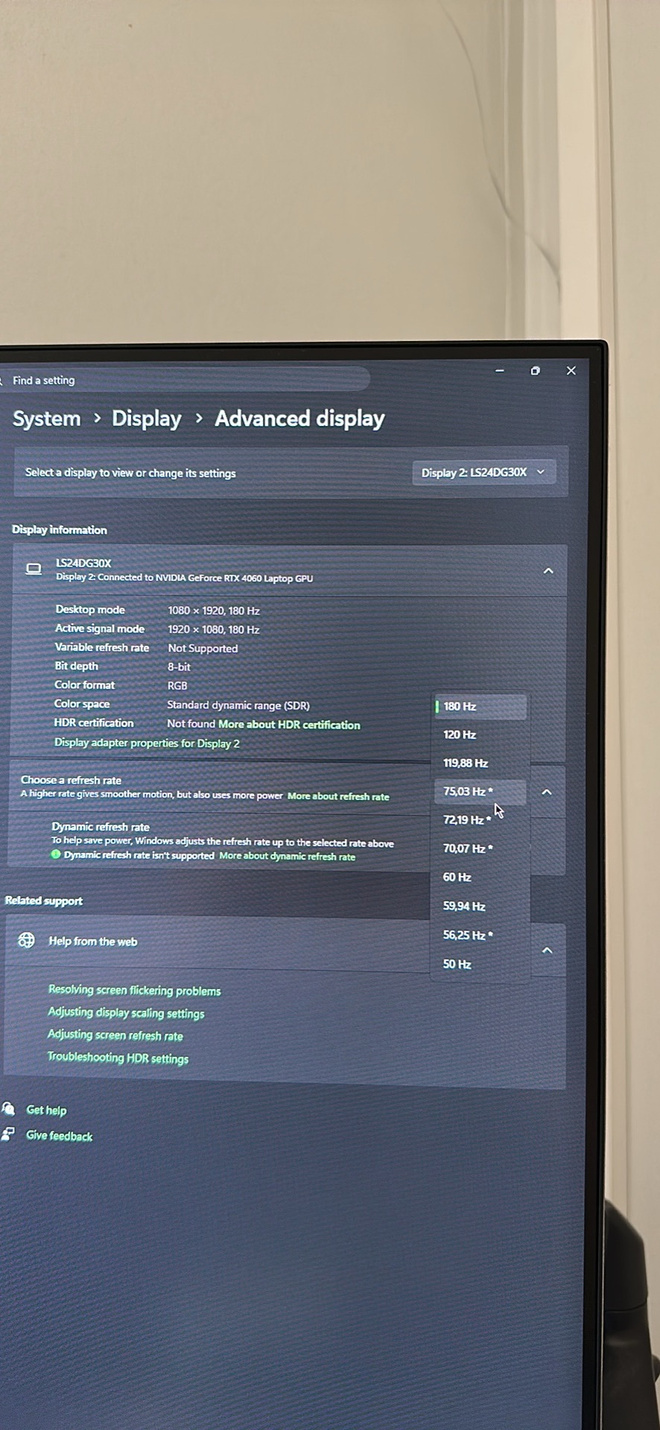Click the 8-bit bit depth value
Viewport: 660px width, 1430px height.
point(179,667)
